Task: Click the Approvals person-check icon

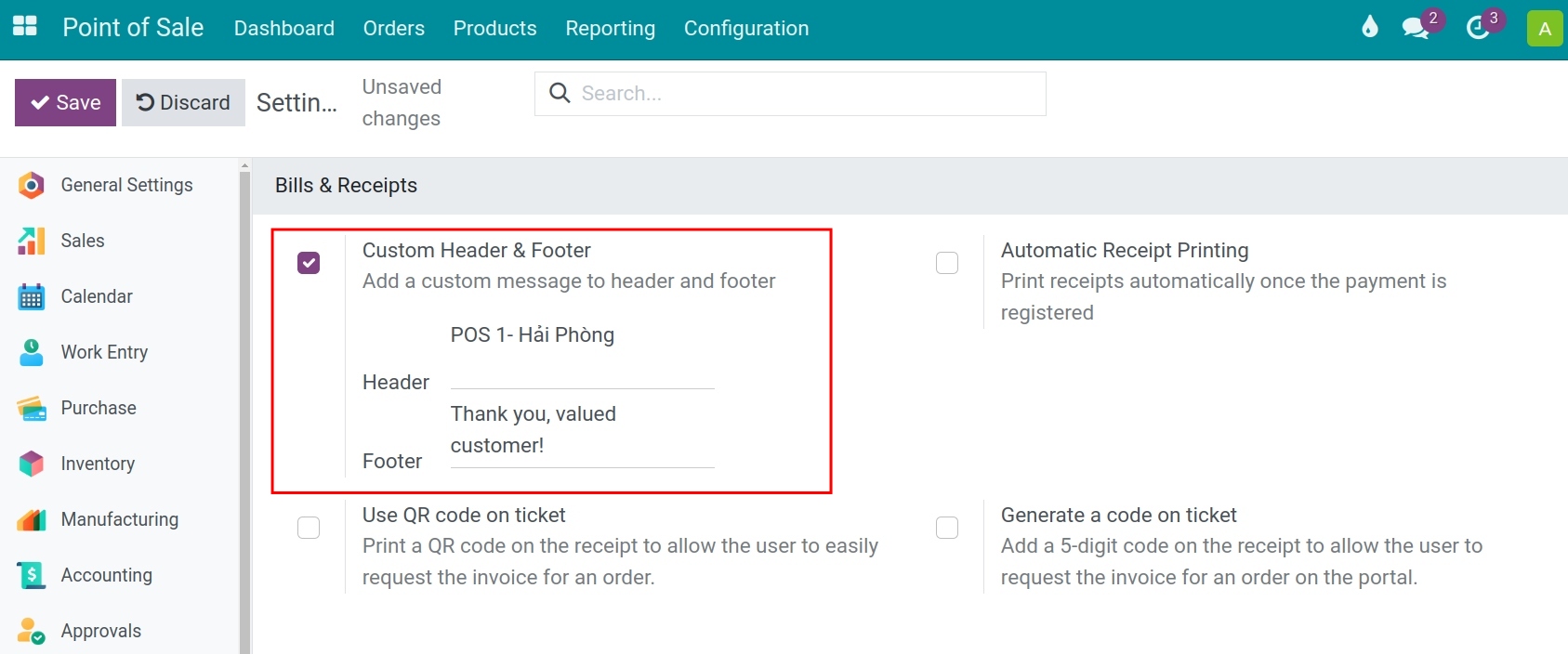Action: point(32,631)
